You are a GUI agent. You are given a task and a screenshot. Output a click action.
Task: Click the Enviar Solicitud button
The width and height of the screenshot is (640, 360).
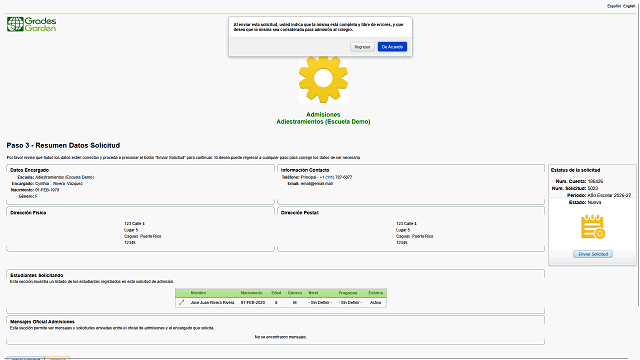tap(593, 254)
